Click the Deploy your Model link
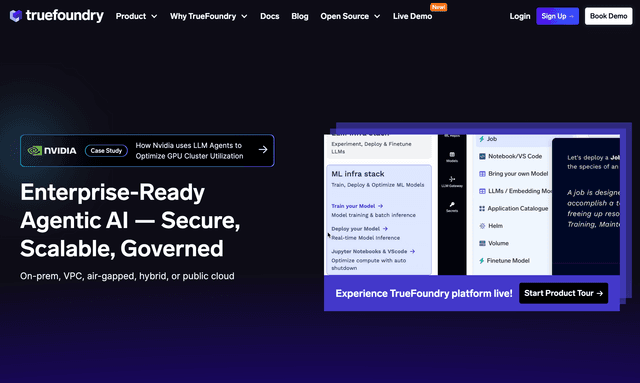Screen dimensions: 640x383 [359, 229]
